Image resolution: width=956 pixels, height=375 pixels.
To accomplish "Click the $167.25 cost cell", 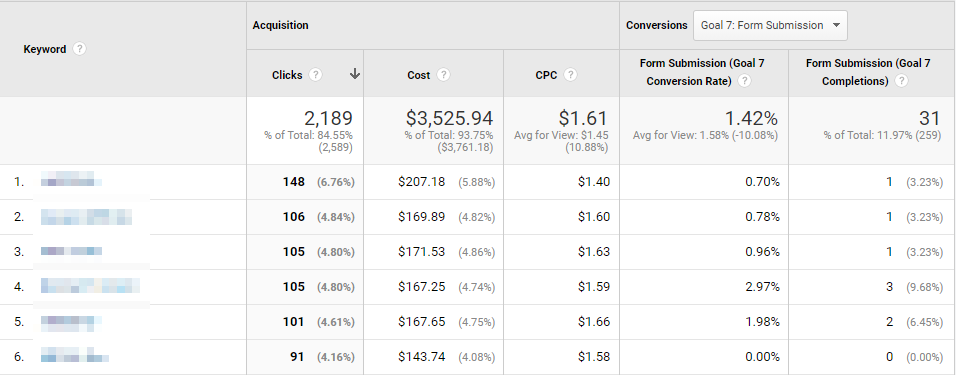I will 433,287.
